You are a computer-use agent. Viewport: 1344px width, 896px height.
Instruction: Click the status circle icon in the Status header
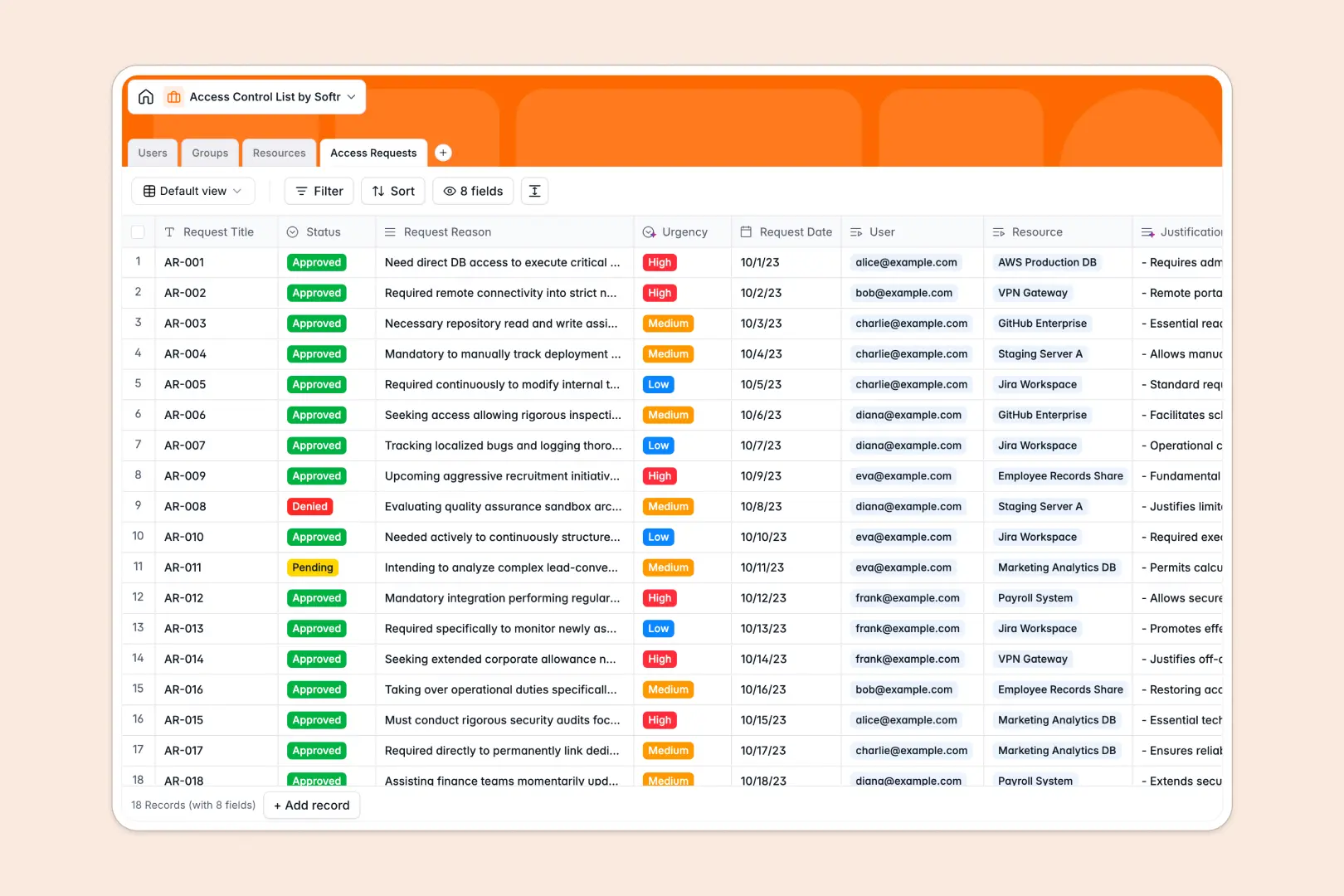click(291, 231)
